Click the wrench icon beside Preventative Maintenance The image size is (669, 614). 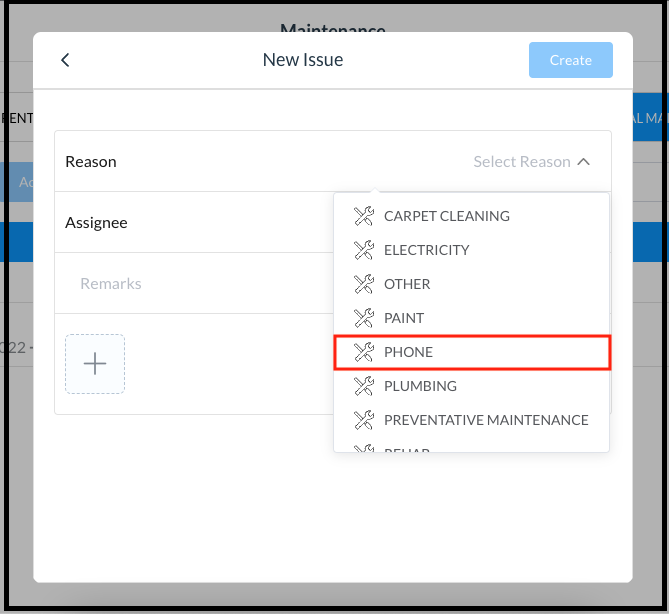click(364, 420)
